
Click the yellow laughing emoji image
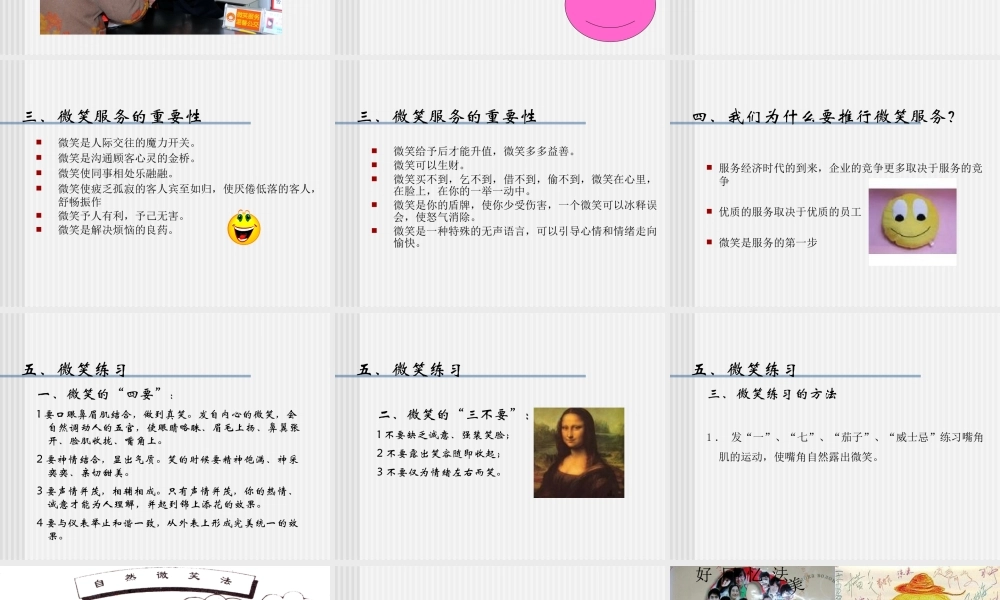[x=244, y=228]
